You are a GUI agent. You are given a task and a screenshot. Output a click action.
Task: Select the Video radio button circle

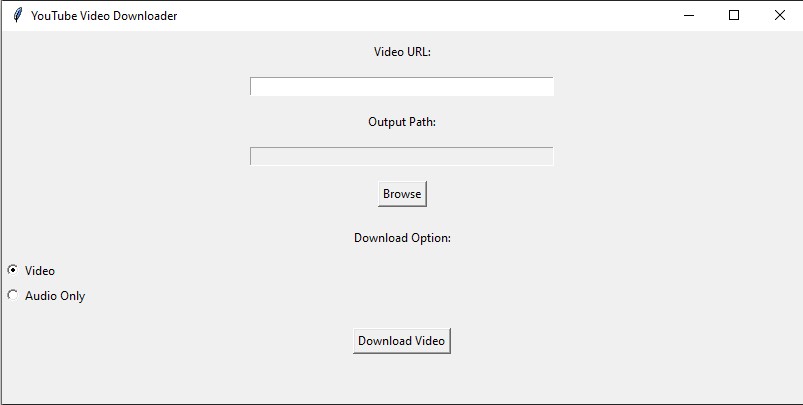(x=13, y=270)
